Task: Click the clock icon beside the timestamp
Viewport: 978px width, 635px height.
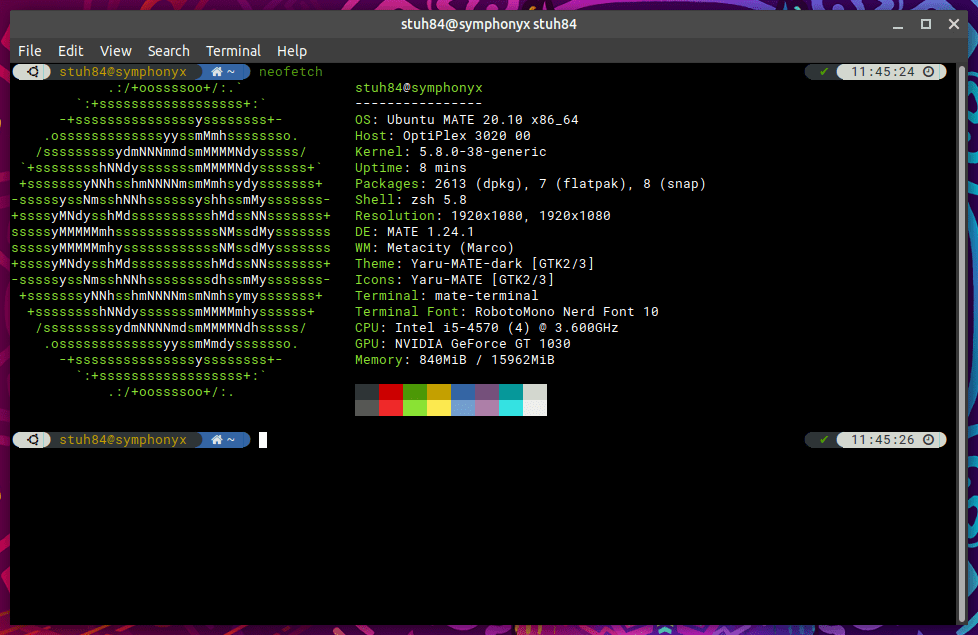Action: [930, 71]
